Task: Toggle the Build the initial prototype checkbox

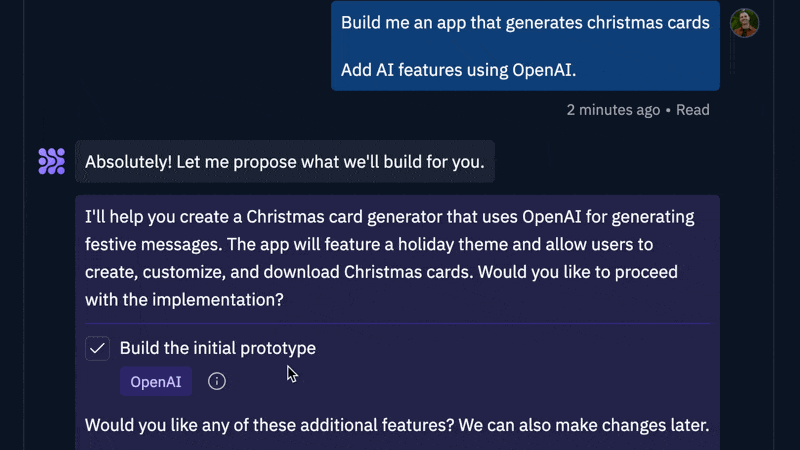Action: coord(97,348)
